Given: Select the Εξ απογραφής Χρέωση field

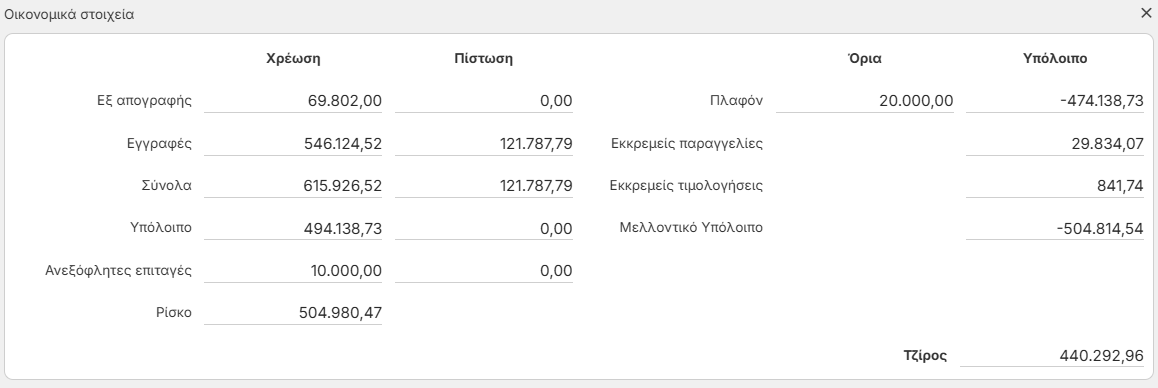Looking at the screenshot, I should click(x=293, y=101).
